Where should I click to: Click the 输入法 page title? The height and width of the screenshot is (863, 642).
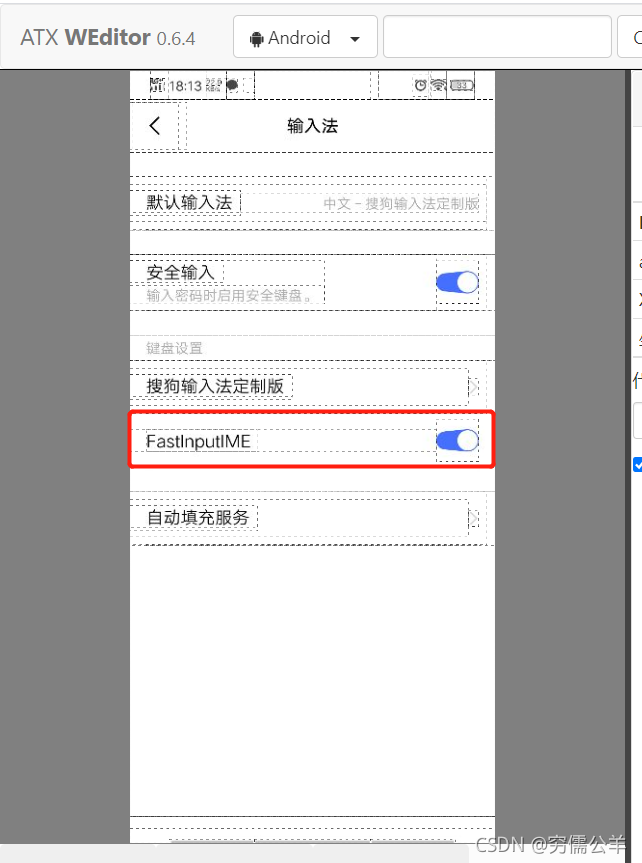[x=312, y=126]
